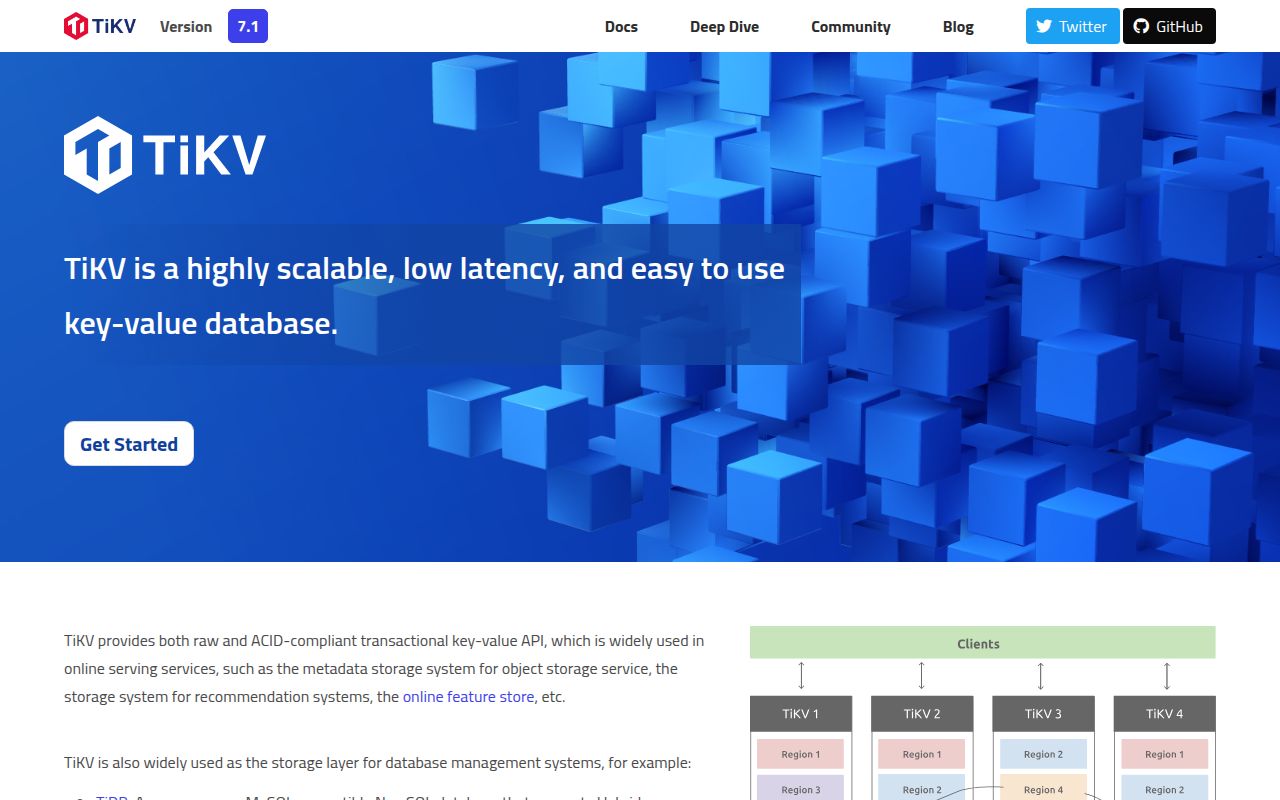Click Region 1 box under TiKV 4
This screenshot has width=1280, height=800.
1164,754
